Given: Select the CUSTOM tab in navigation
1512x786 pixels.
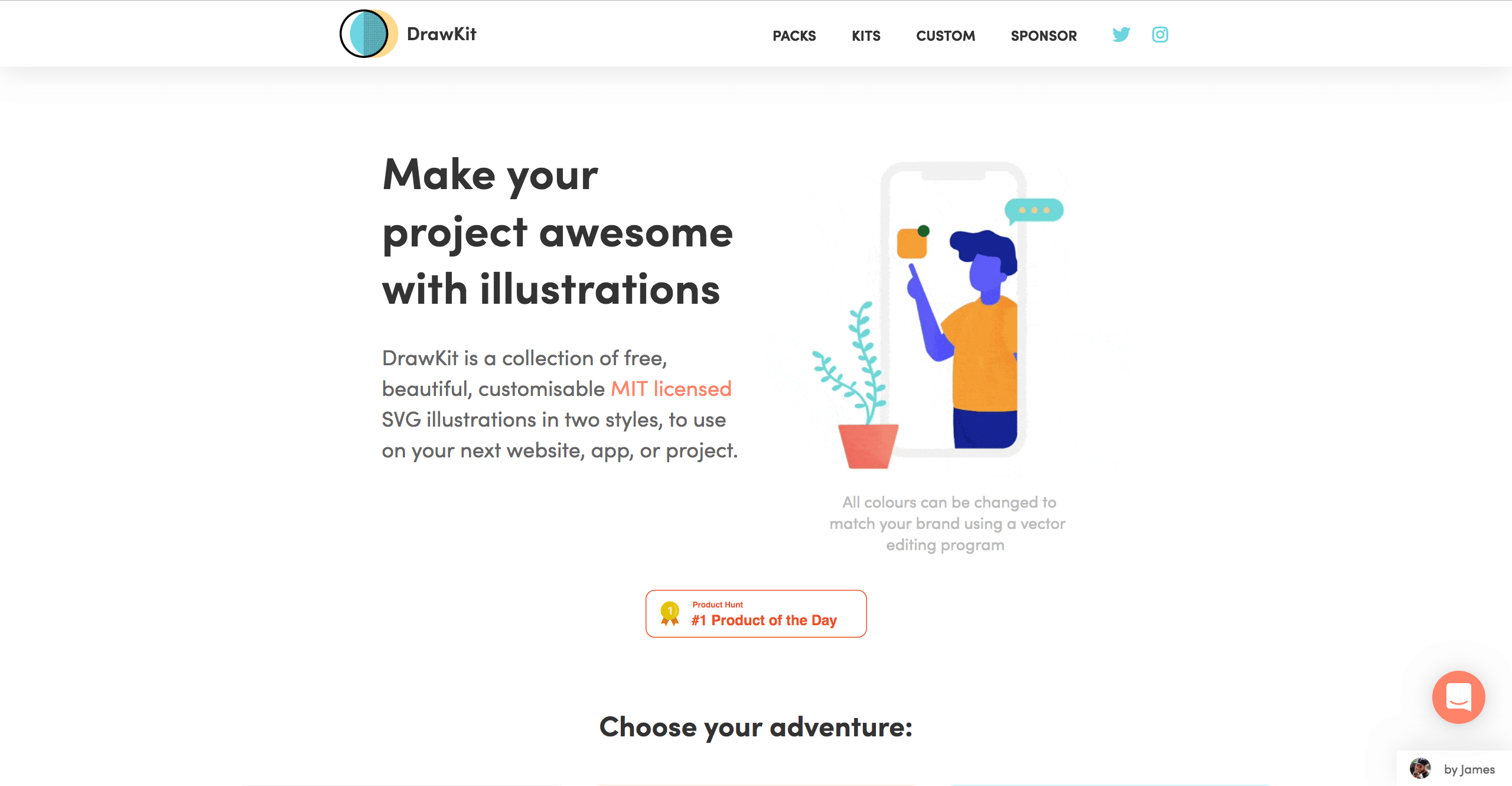Looking at the screenshot, I should point(943,35).
